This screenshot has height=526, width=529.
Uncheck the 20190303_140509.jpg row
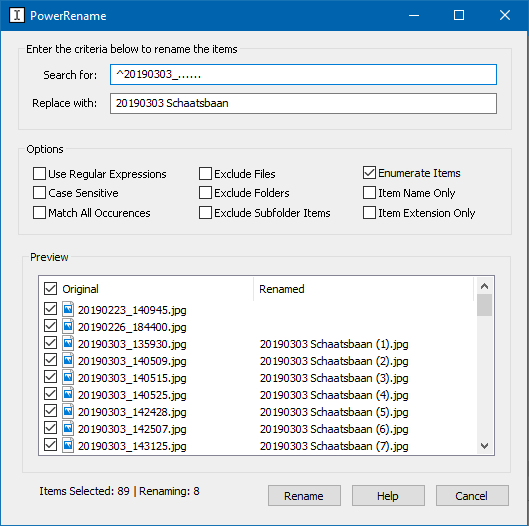pos(50,360)
